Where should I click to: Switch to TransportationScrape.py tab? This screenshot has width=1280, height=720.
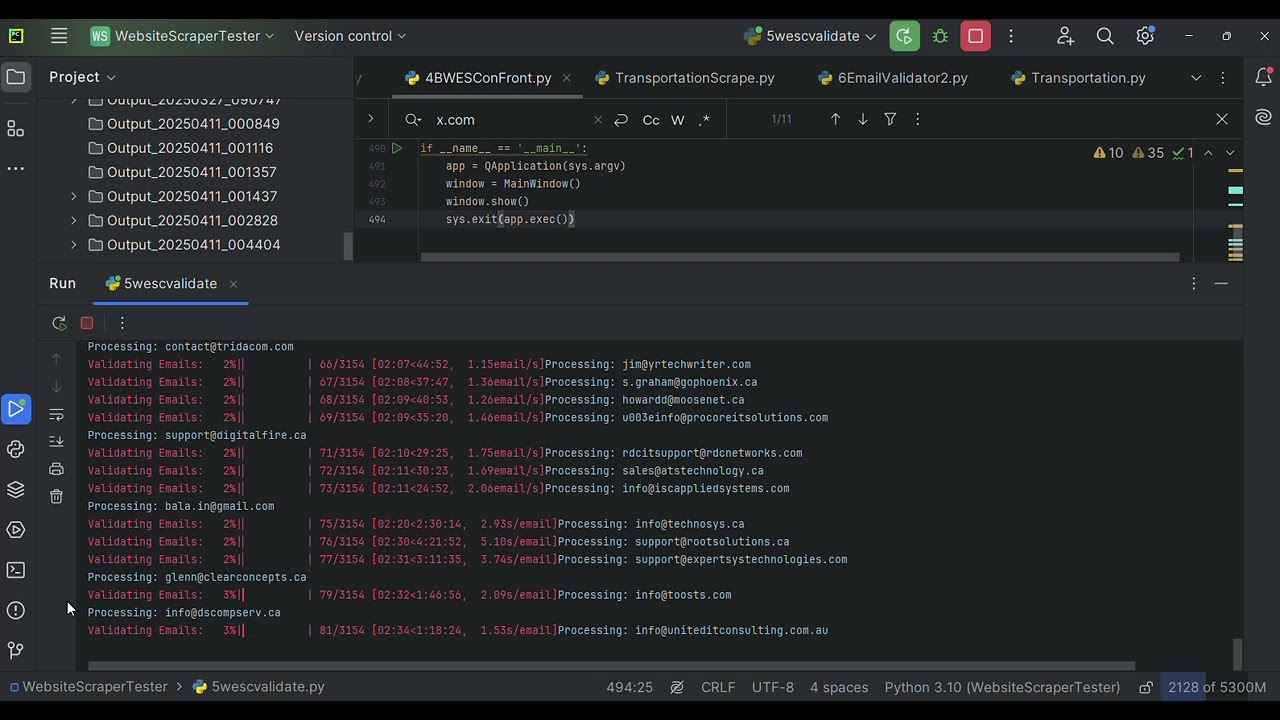684,78
